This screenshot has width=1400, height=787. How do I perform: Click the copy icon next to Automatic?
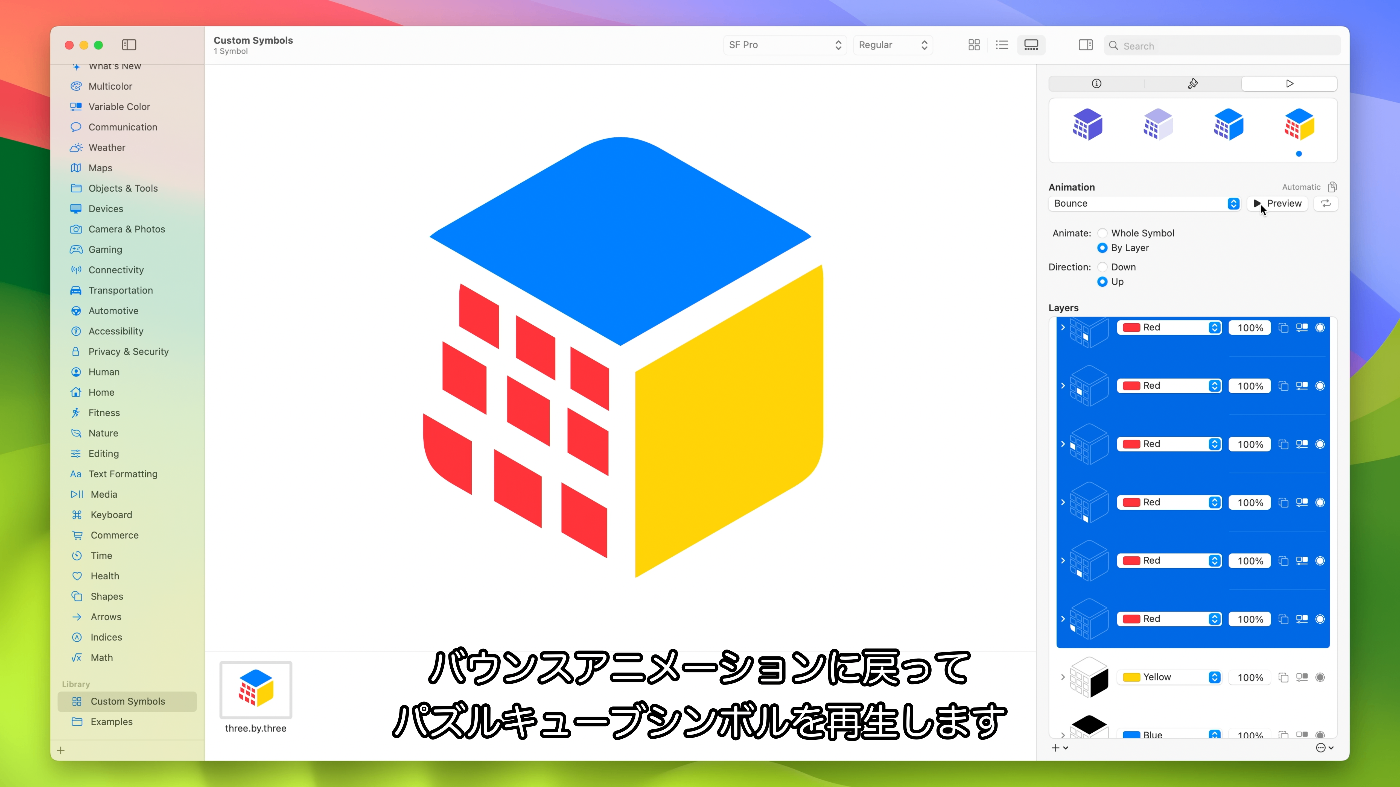pos(1332,187)
